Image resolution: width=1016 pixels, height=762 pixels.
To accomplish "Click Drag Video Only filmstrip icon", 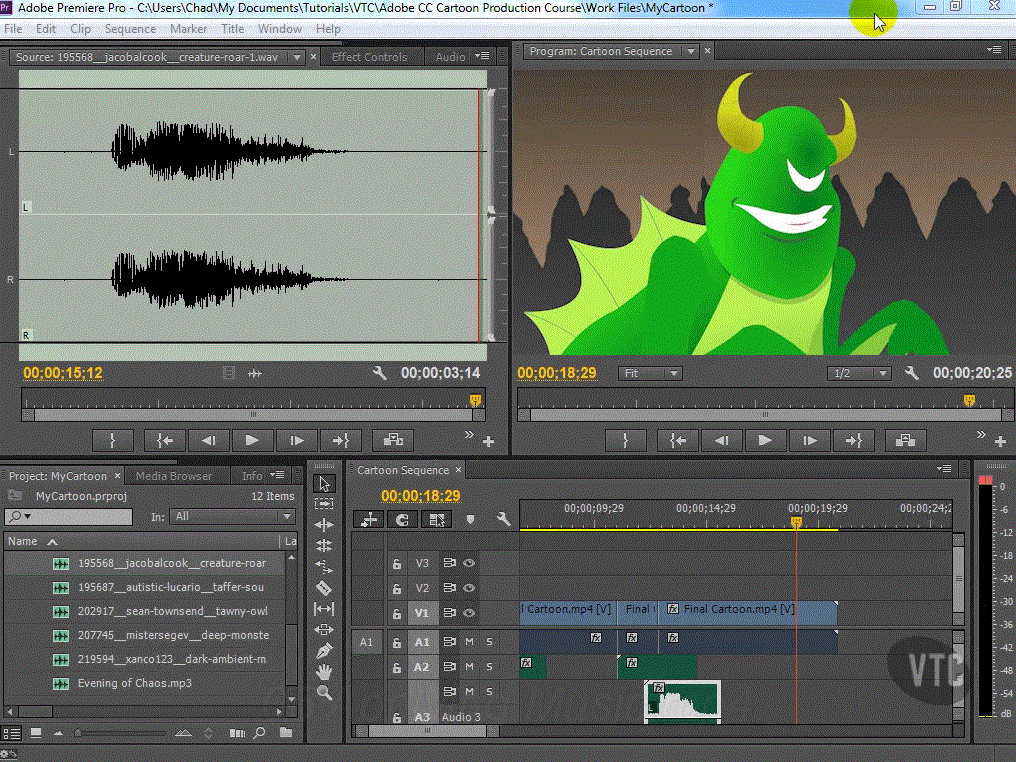I will (228, 373).
